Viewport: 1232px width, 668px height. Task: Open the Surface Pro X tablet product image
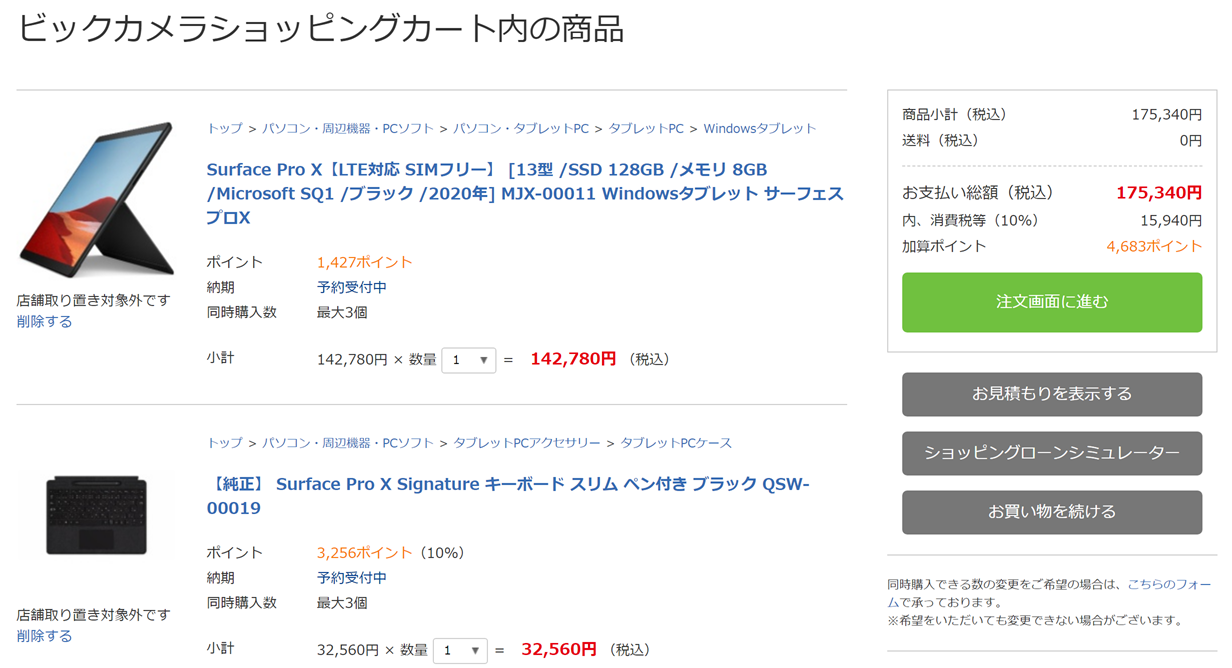click(x=95, y=201)
